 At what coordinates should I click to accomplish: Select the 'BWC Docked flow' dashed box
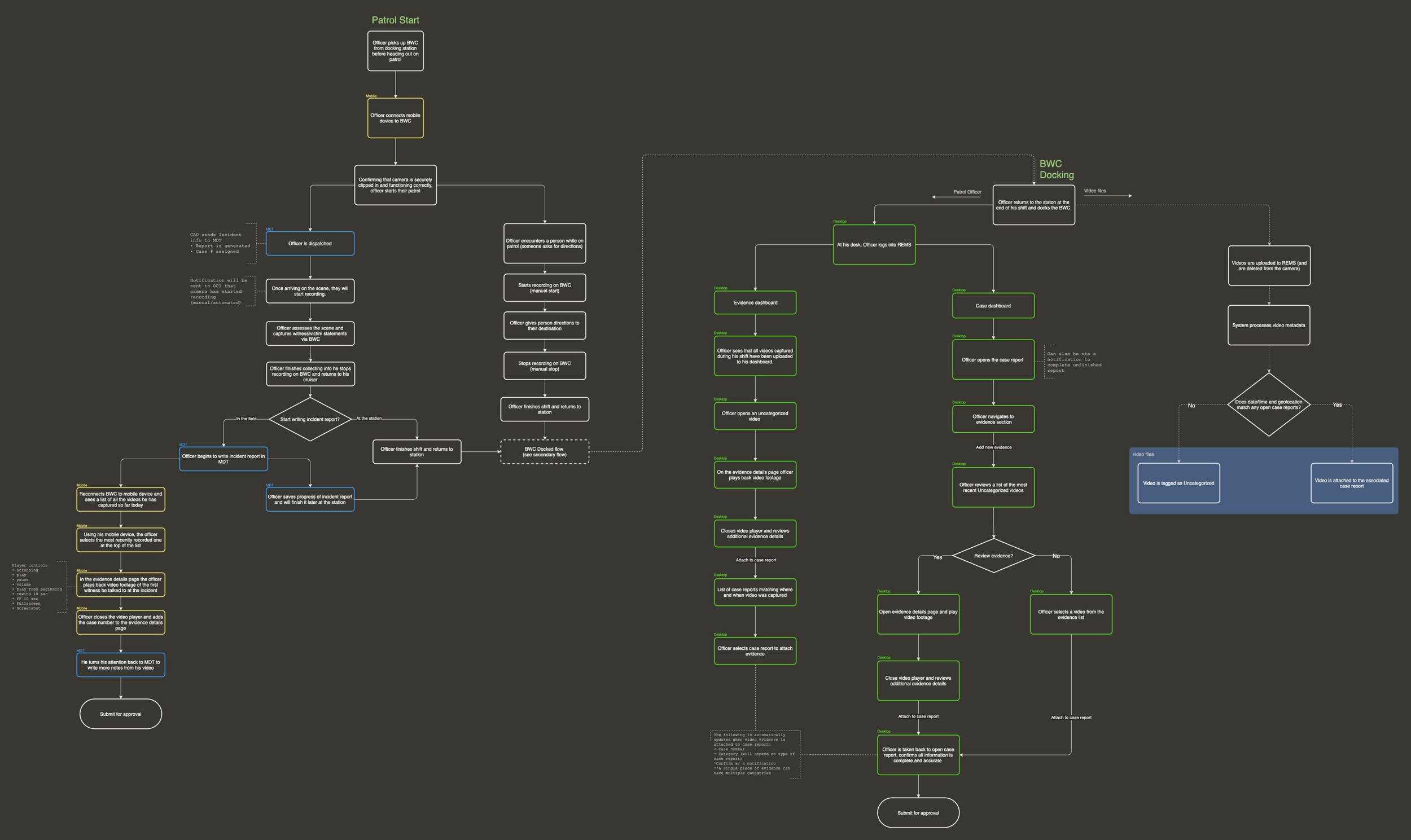(544, 452)
